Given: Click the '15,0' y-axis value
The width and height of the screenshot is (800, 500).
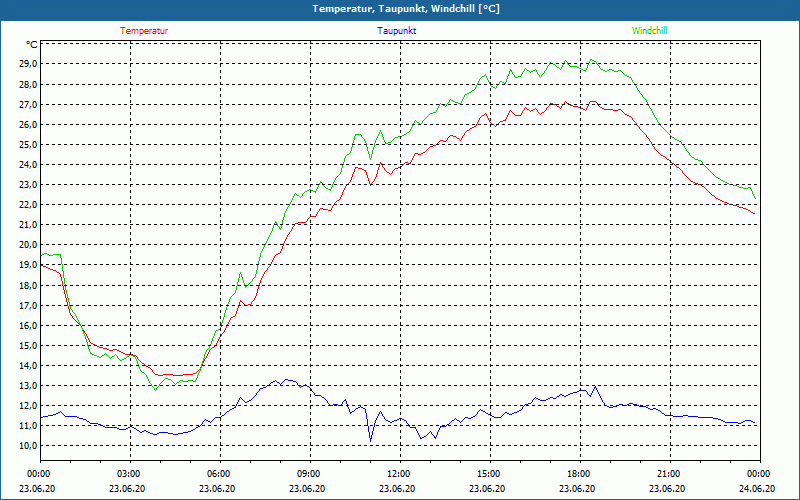Looking at the screenshot, I should click(x=29, y=345).
